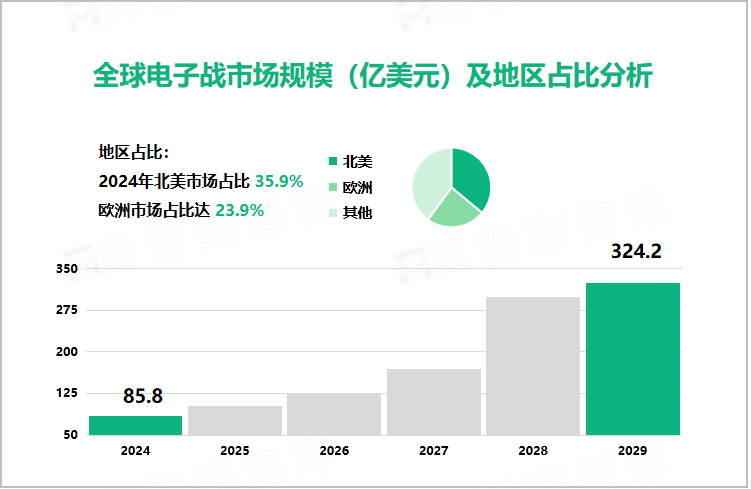The image size is (751, 489).
Task: Click the 2024 x-axis label
Action: 136,451
